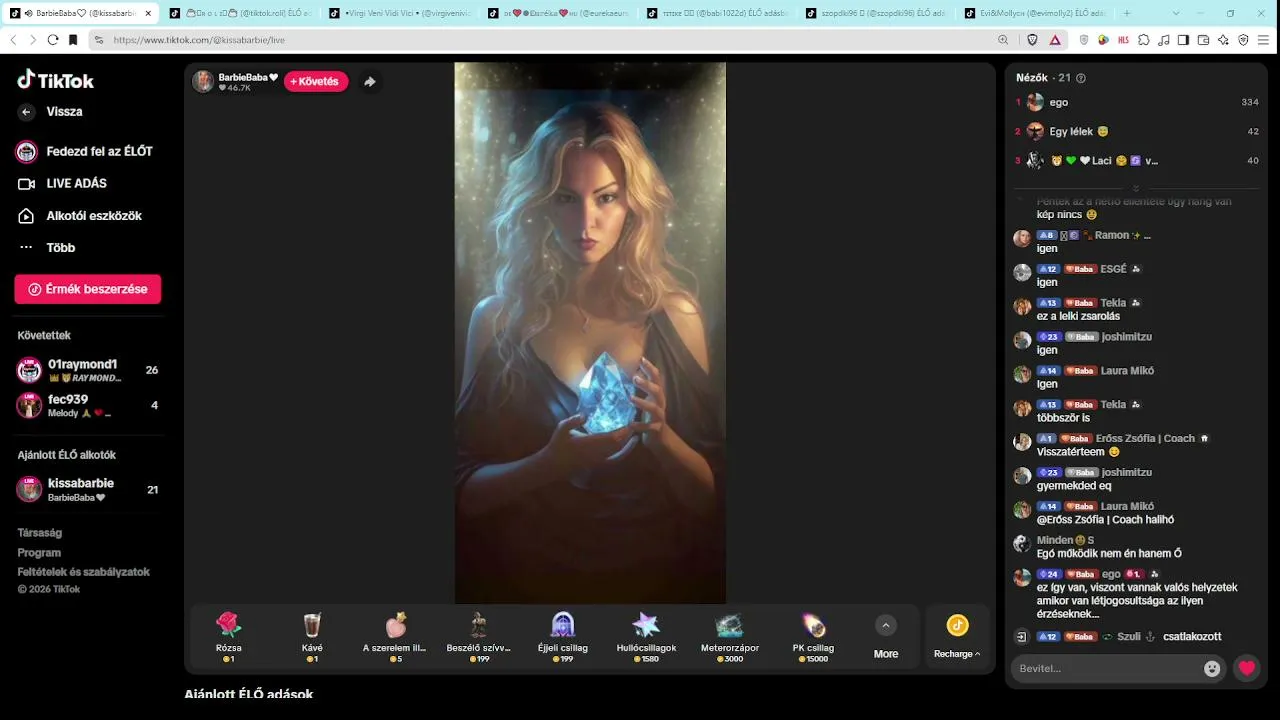Send the Beszélő szívv... gift
This screenshot has height=720, width=1280.
coord(479,637)
